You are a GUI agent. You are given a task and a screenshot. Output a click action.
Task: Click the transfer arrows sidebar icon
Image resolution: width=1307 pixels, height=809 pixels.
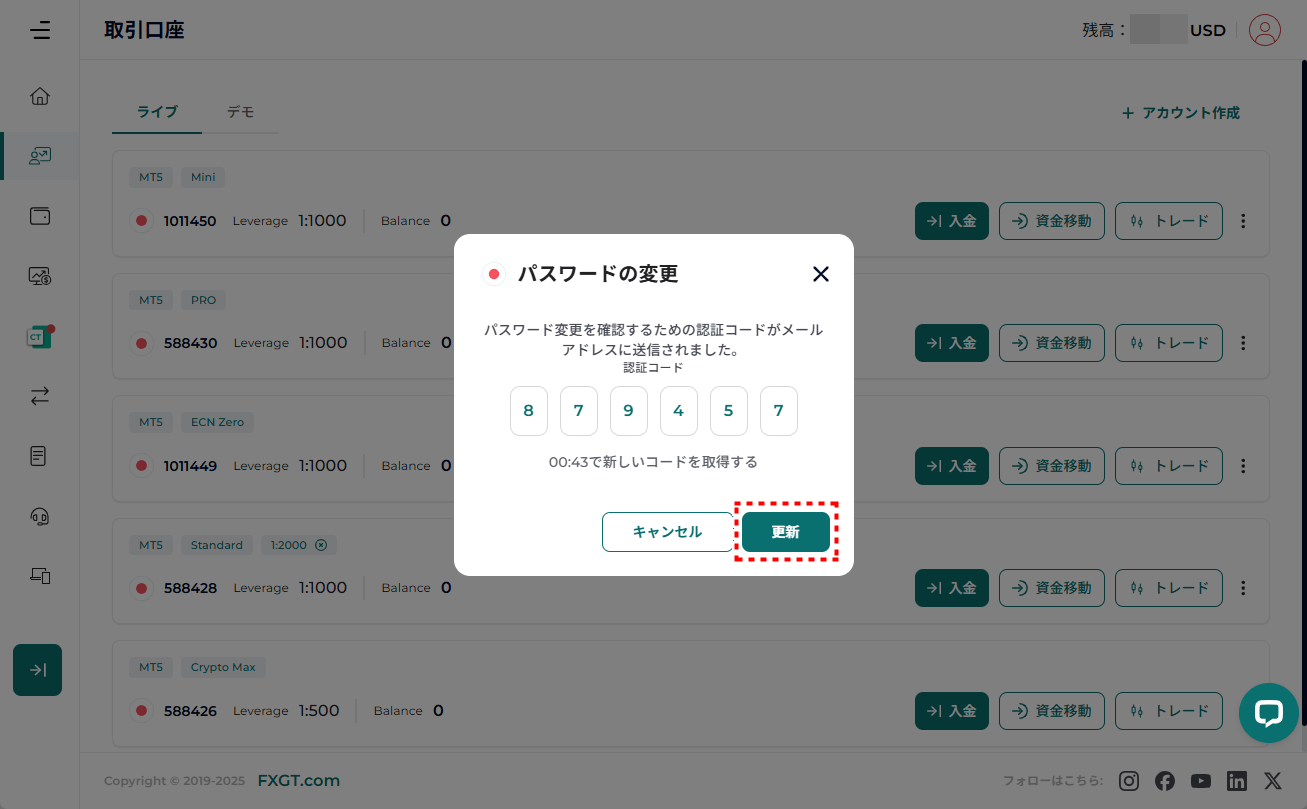40,396
